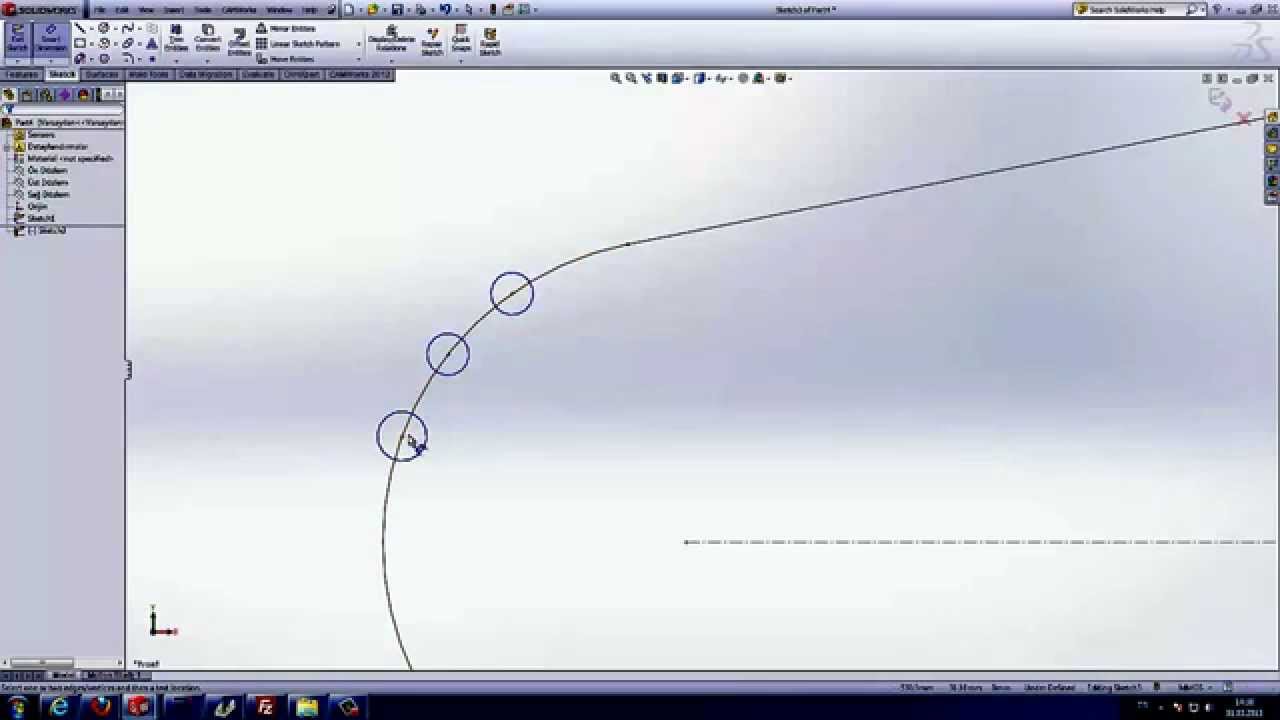Expand the Annotations folder in tree
Screen dimensions: 1280x720
tap(7, 147)
